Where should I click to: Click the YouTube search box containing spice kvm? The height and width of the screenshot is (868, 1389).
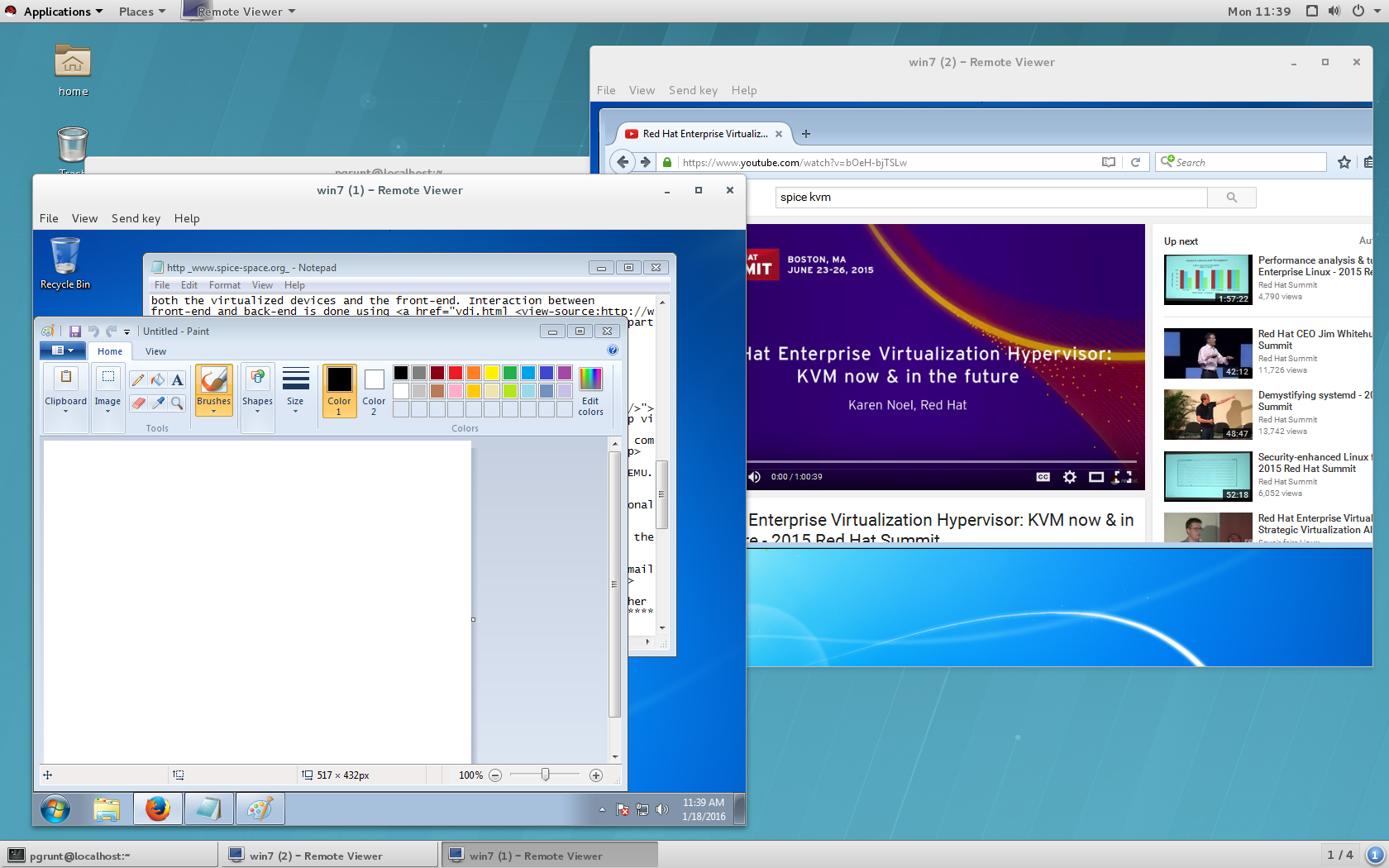tap(991, 198)
